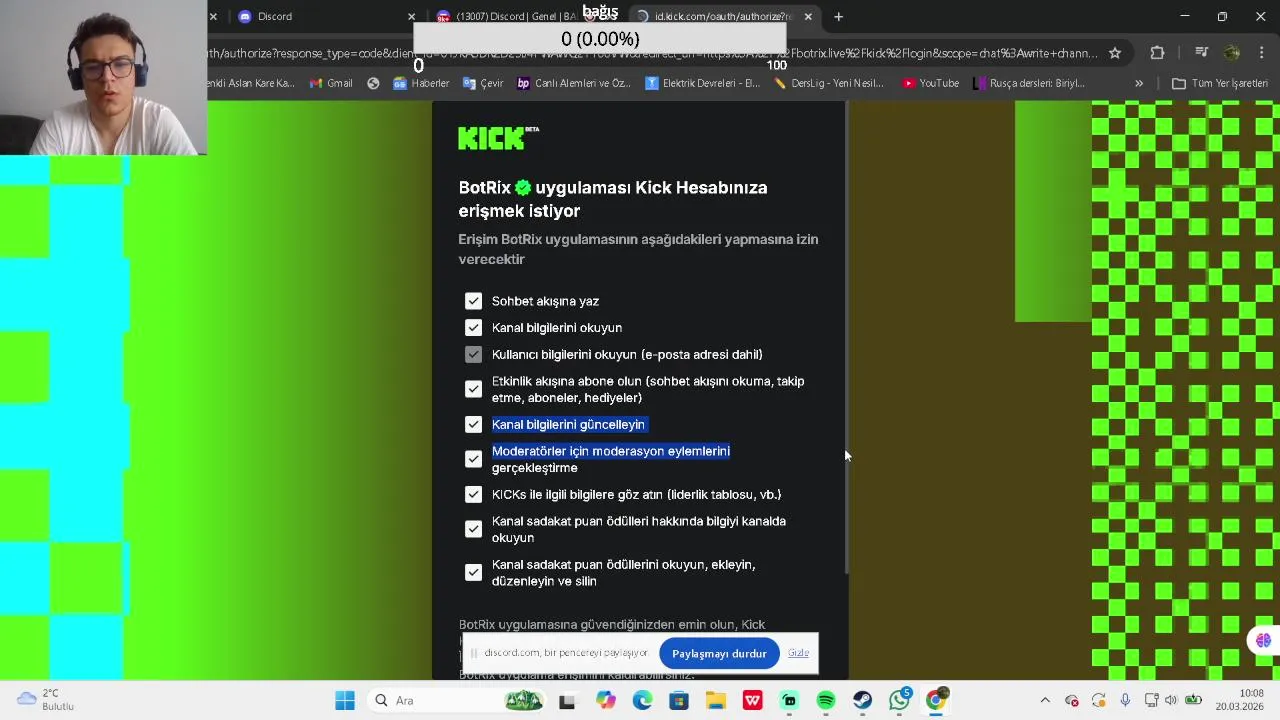Click the page vertical scrollbar

tap(847, 338)
